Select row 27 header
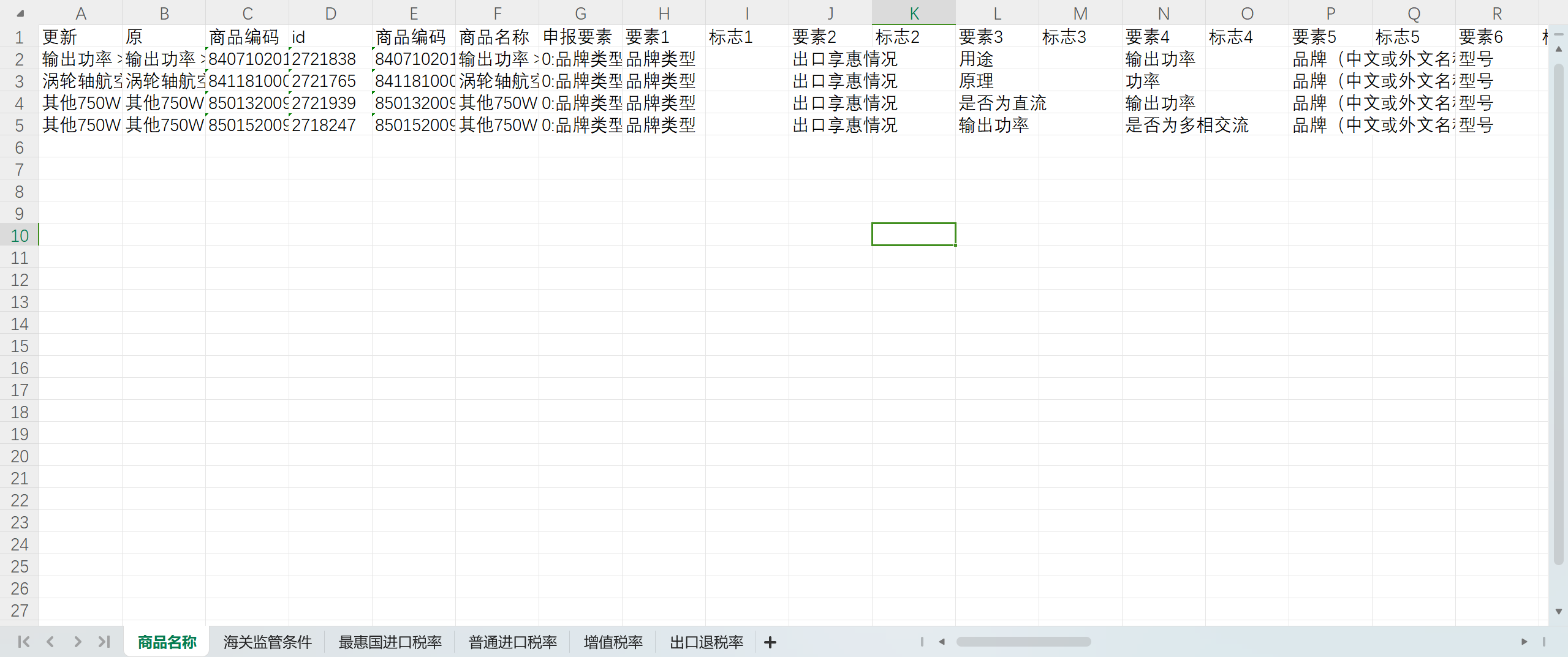The height and width of the screenshot is (657, 1568). (x=20, y=610)
